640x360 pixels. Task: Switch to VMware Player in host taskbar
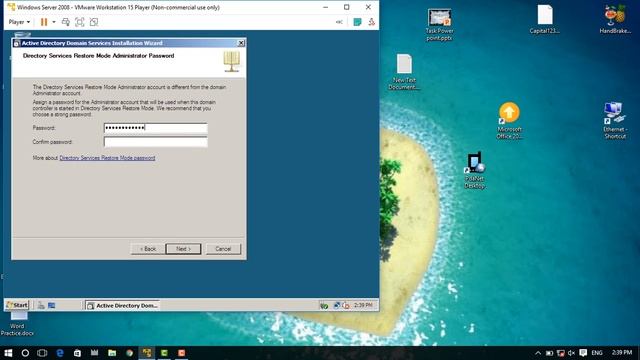(x=147, y=353)
